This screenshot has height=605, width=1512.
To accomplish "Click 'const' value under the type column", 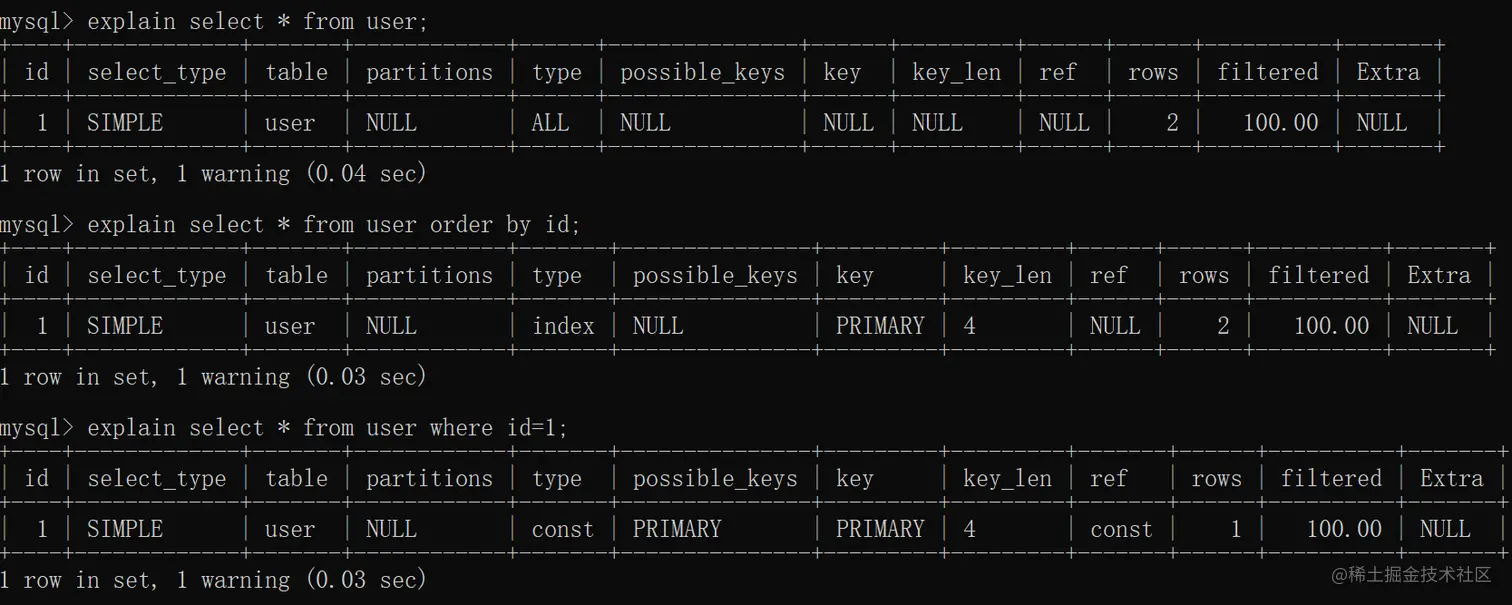I will pyautogui.click(x=562, y=528).
